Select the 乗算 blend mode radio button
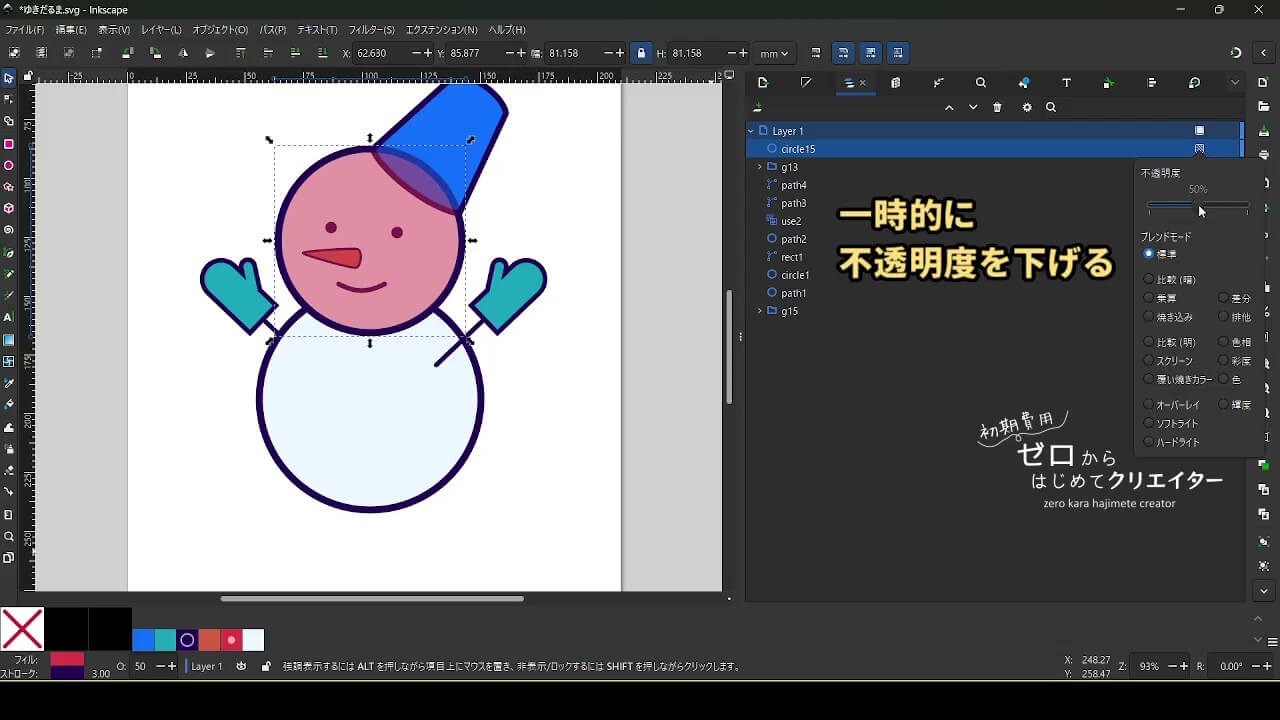The height and width of the screenshot is (720, 1280). (1149, 298)
